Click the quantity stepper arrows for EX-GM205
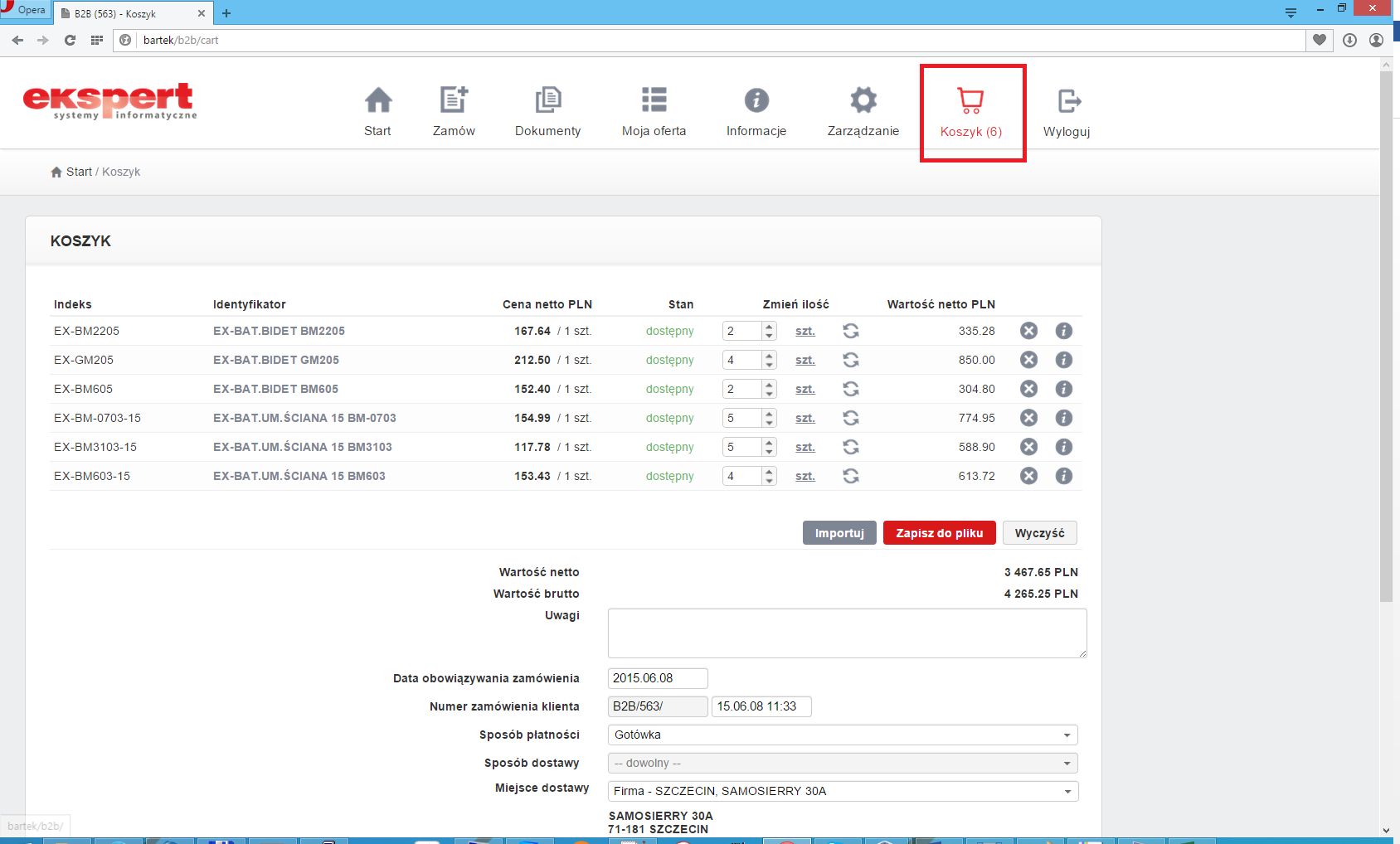This screenshot has width=1400, height=844. 770,360
